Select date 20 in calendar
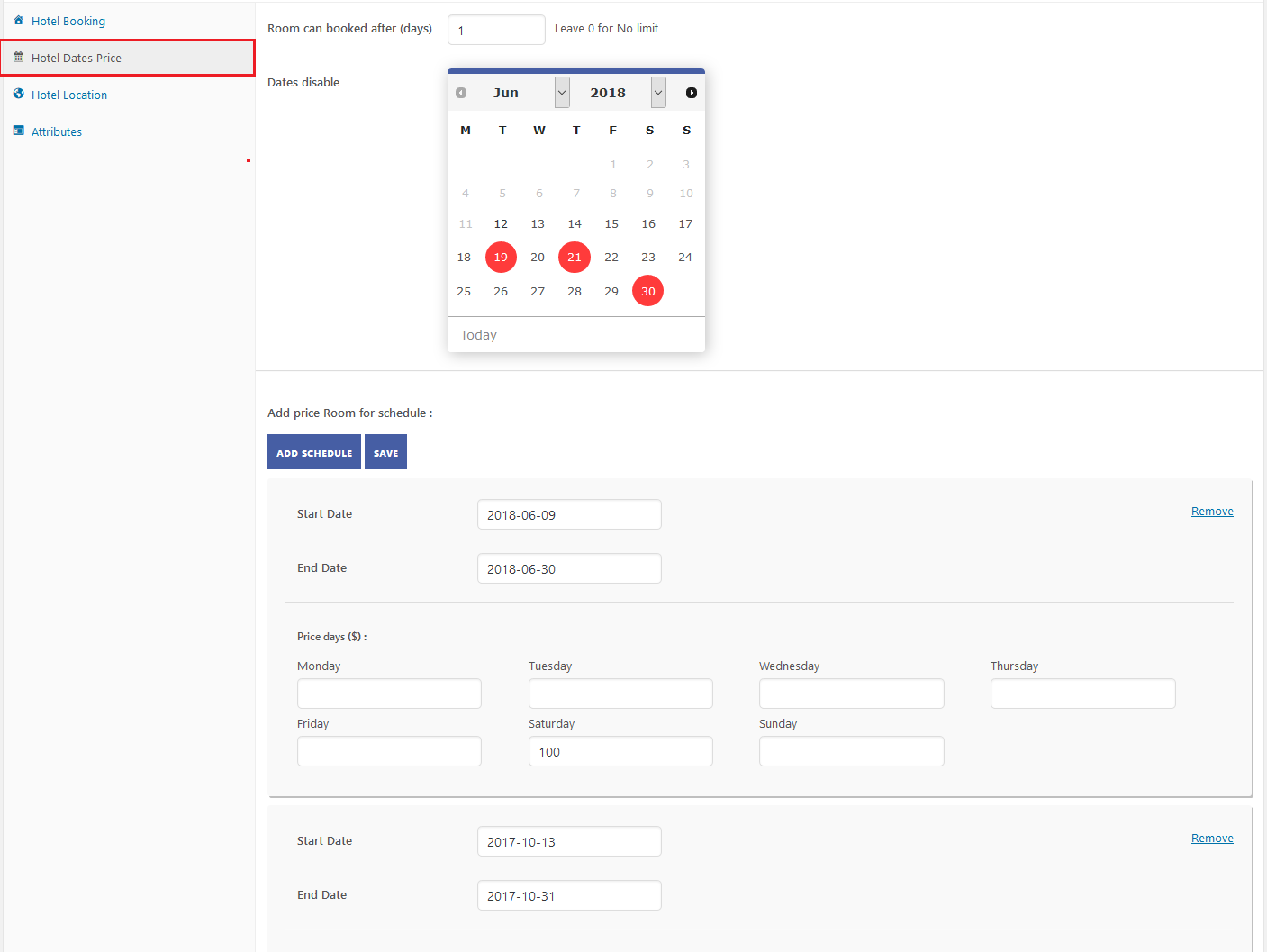The height and width of the screenshot is (952, 1267). [538, 258]
